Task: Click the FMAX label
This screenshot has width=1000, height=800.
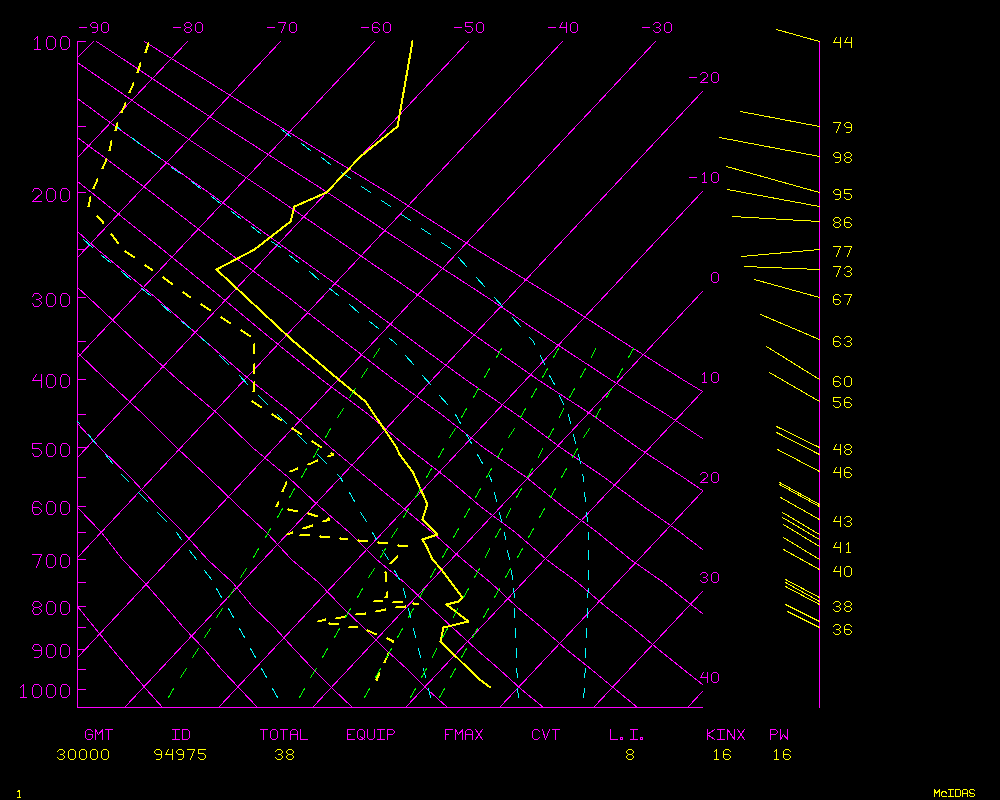Action: click(x=464, y=735)
